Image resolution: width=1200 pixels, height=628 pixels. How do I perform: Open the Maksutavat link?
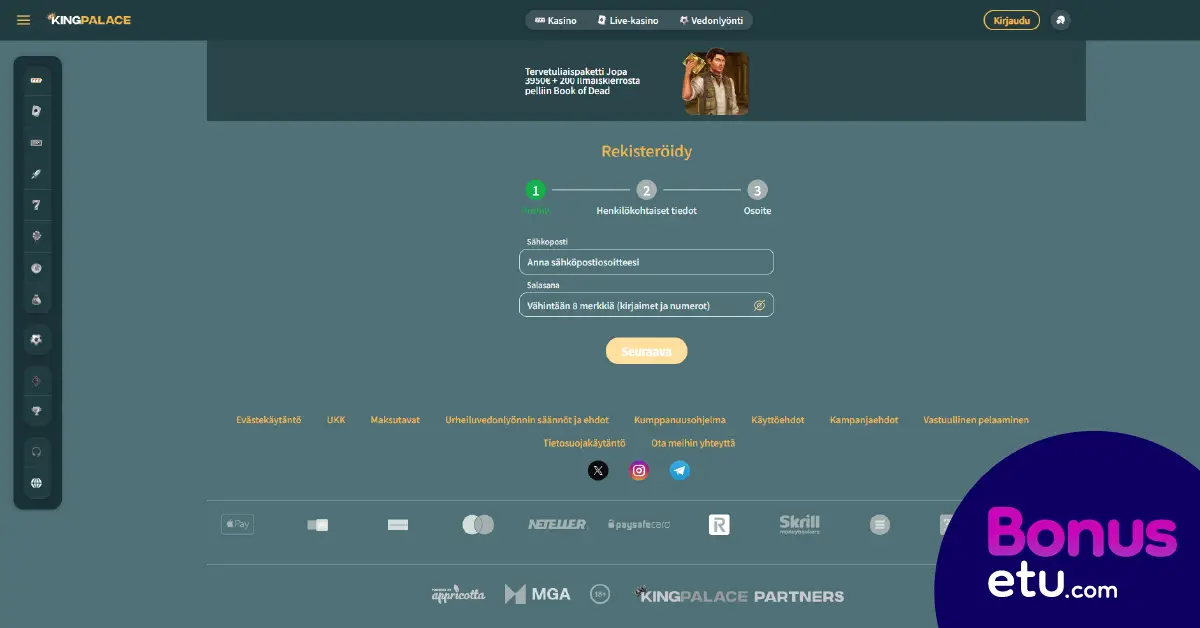pyautogui.click(x=395, y=420)
